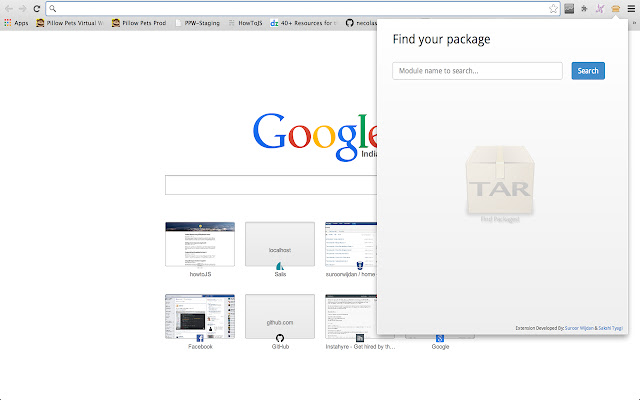The image size is (640, 400).
Task: Open the Chrome hamburger menu
Action: tap(631, 9)
